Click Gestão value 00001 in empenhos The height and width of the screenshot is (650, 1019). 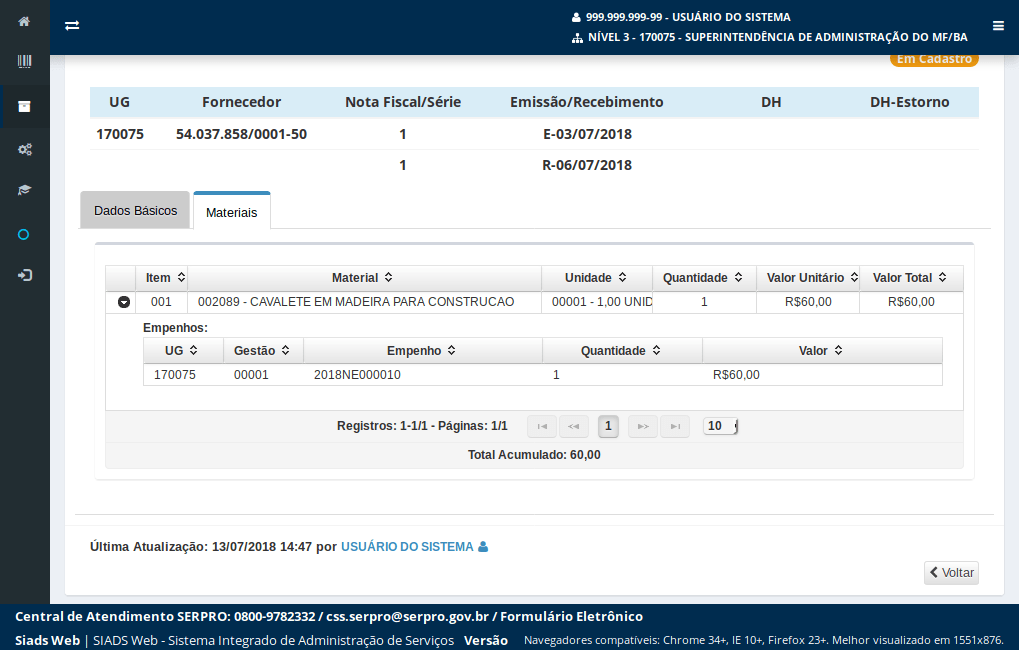pos(251,375)
